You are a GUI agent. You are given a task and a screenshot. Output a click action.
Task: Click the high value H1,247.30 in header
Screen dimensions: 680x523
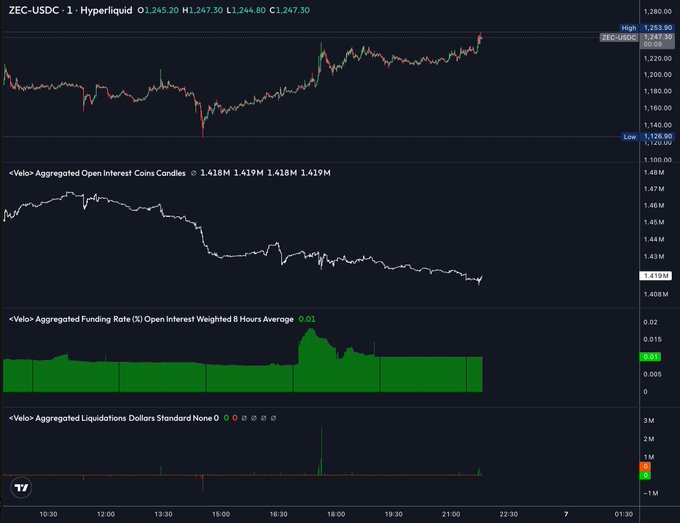[x=203, y=10]
